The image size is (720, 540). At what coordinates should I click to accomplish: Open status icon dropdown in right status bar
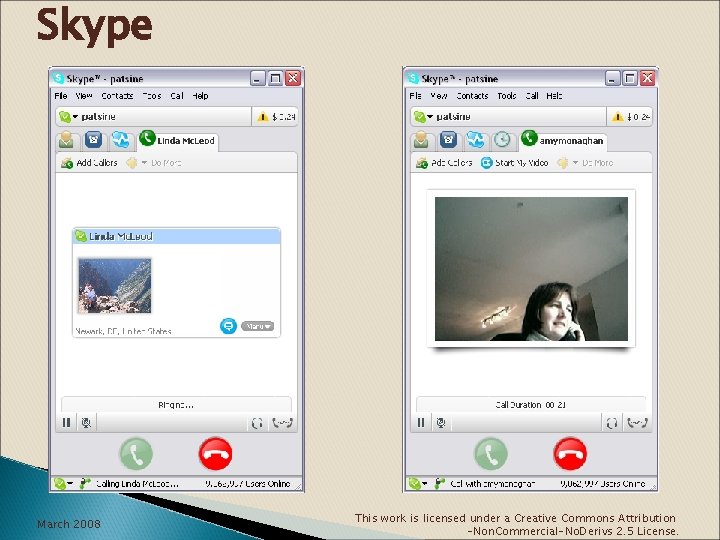click(x=418, y=484)
